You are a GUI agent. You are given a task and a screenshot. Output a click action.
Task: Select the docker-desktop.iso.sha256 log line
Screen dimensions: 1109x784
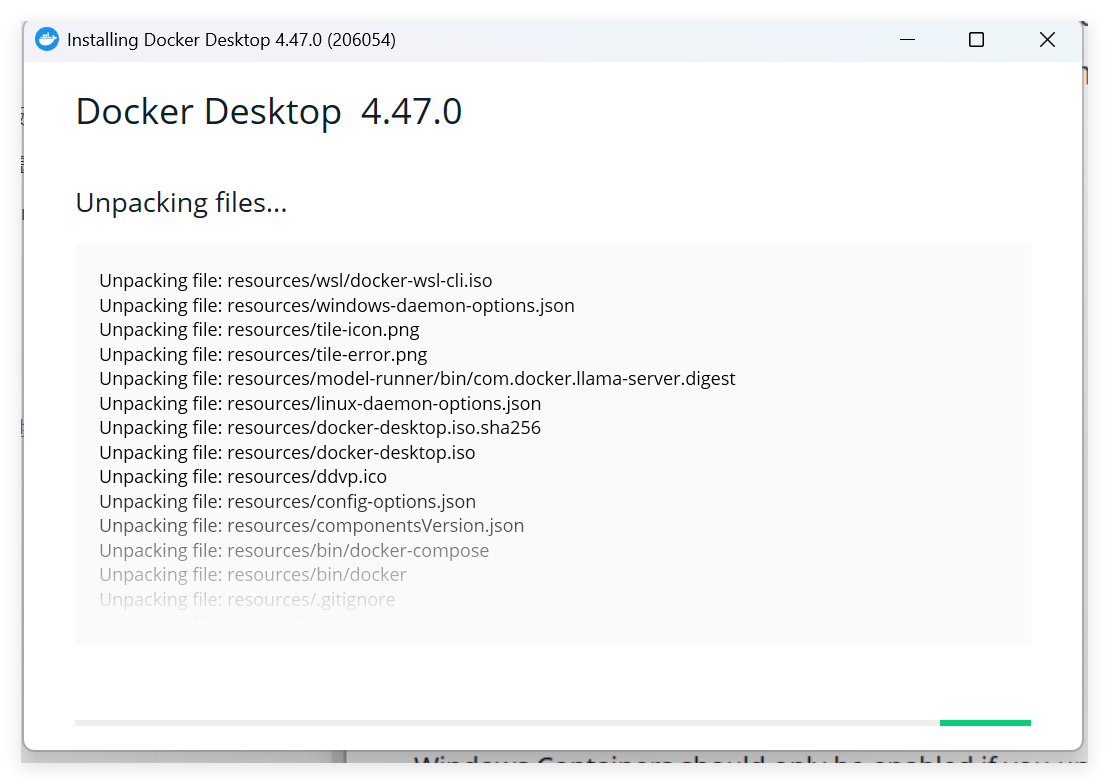click(x=320, y=427)
